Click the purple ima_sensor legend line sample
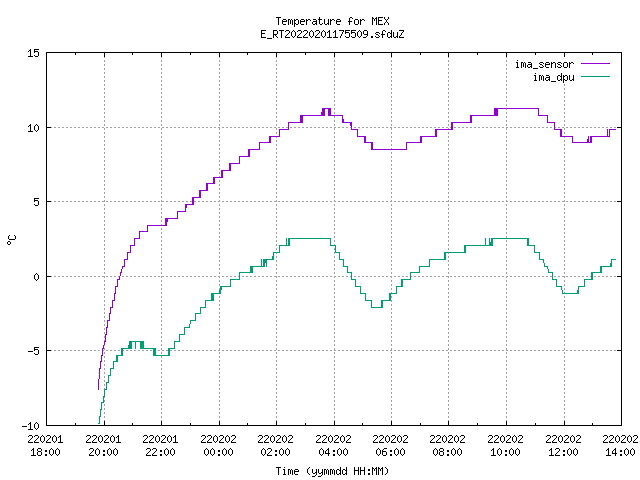Image resolution: width=640 pixels, height=480 pixels. (x=596, y=64)
